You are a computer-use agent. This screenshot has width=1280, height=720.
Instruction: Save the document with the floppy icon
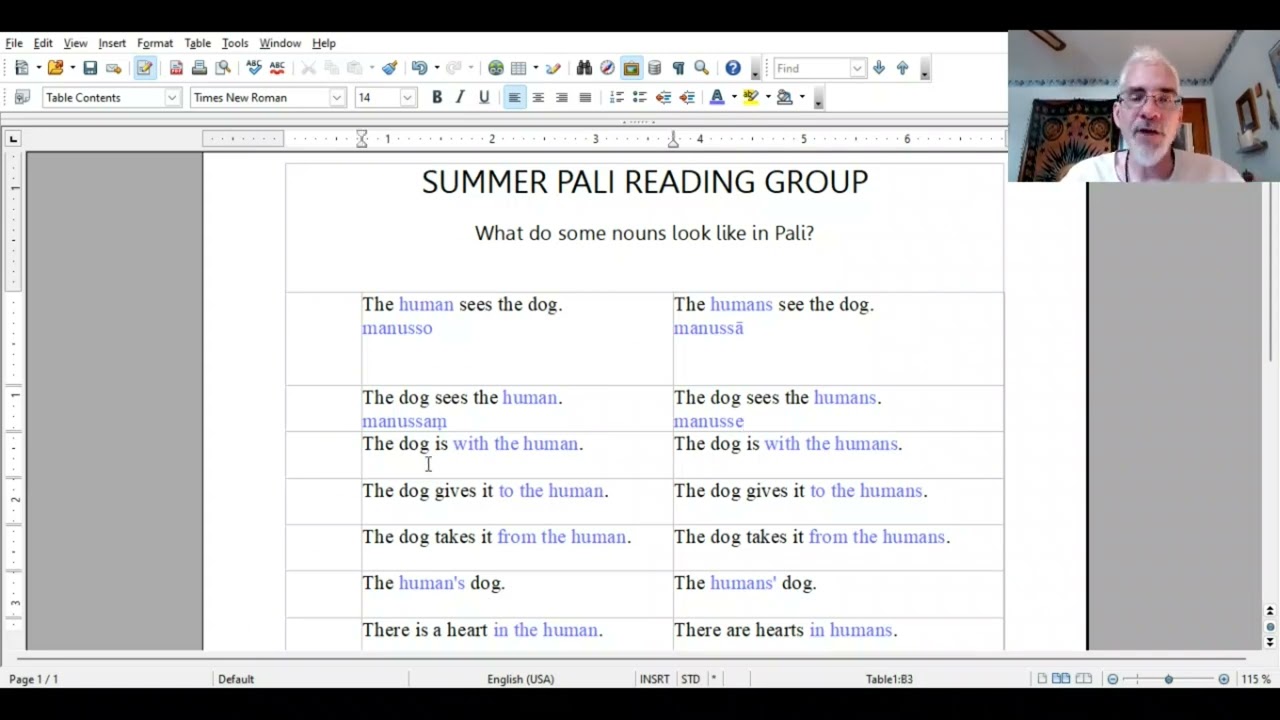(x=90, y=68)
